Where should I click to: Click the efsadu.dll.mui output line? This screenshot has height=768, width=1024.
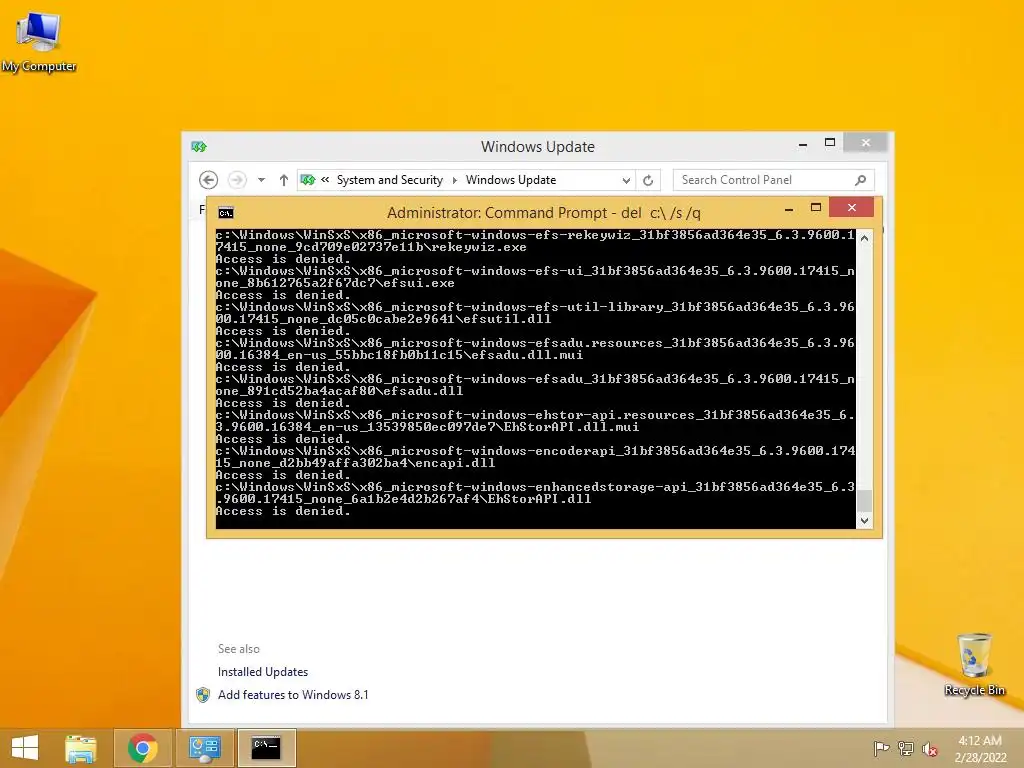click(399, 355)
